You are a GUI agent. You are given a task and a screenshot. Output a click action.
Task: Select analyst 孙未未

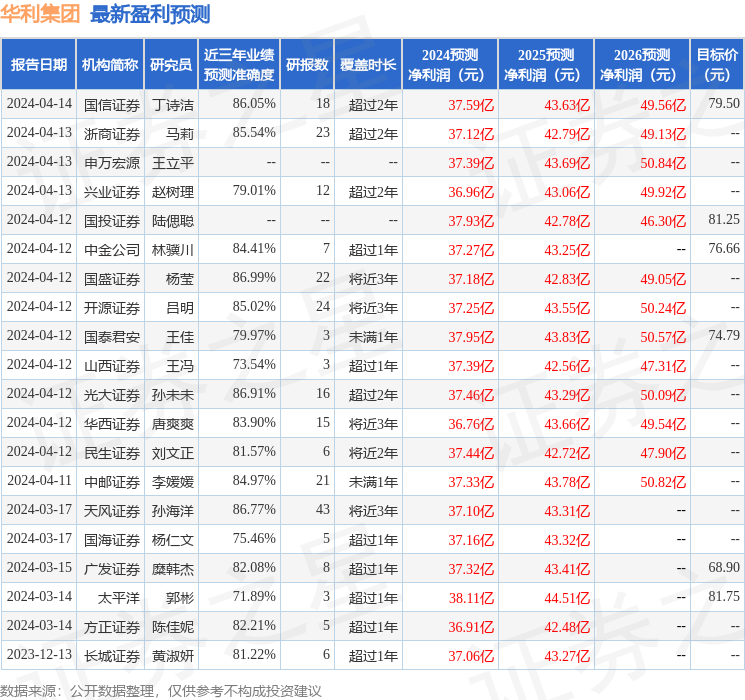(172, 394)
